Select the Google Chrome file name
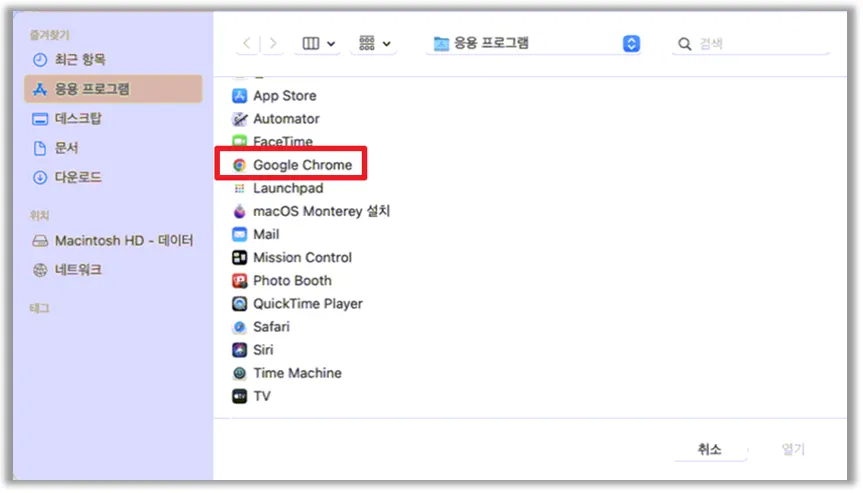 [302, 165]
